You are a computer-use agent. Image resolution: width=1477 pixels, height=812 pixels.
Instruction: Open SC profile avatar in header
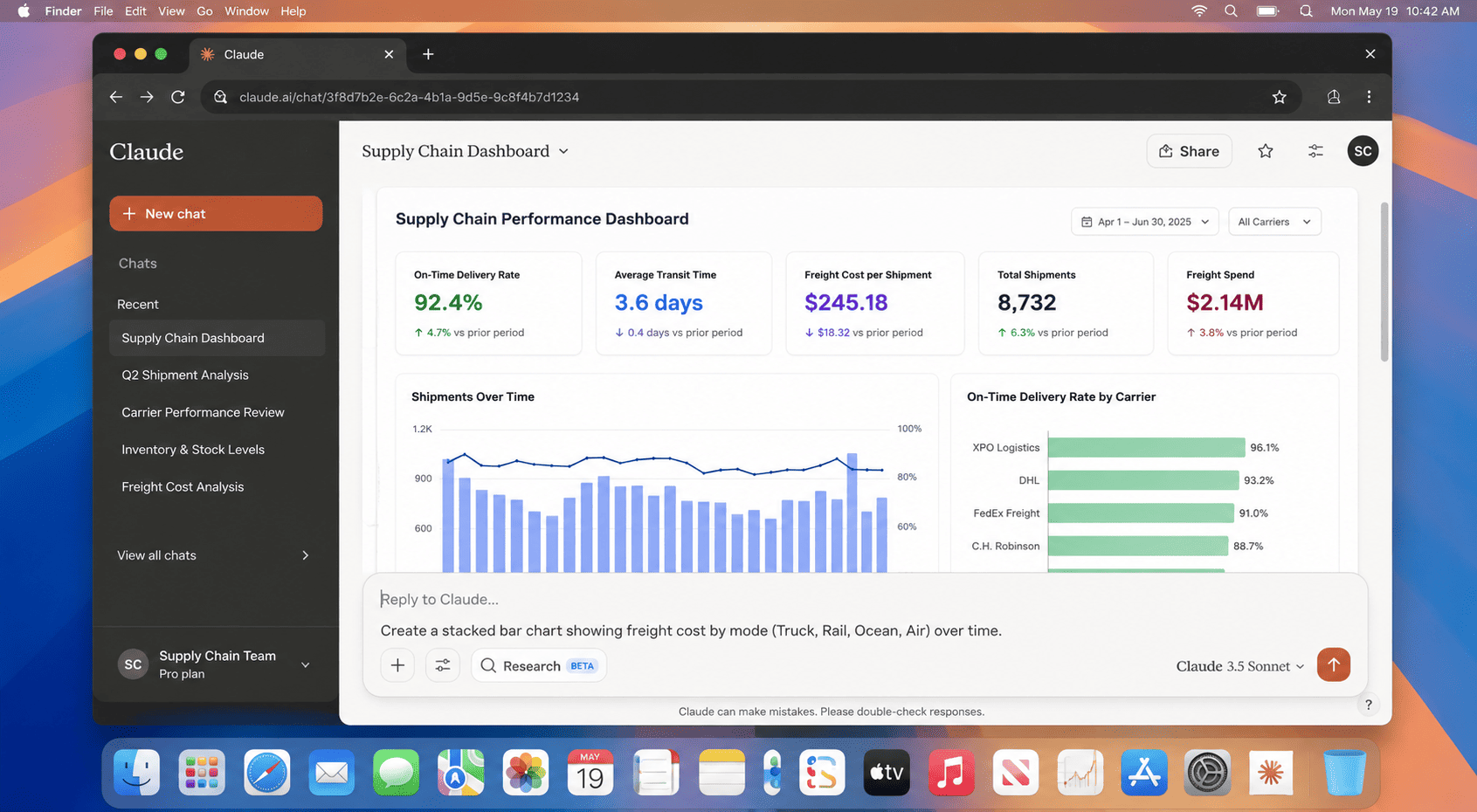(x=1363, y=151)
